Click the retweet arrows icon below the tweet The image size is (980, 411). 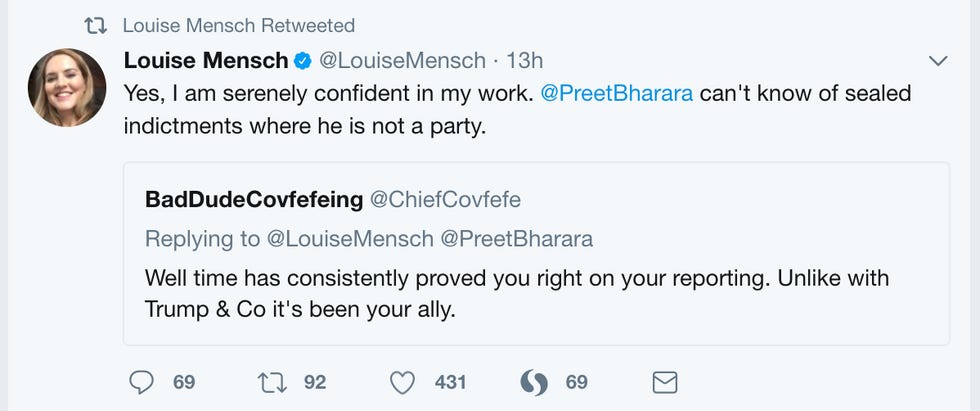[272, 382]
